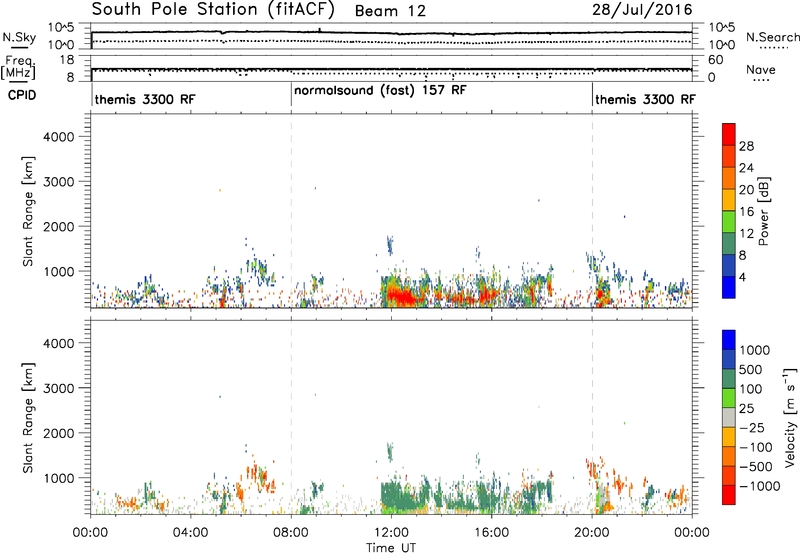The image size is (800, 554).
Task: Click the '12' tick on Power colorbar
Action: tap(746, 234)
